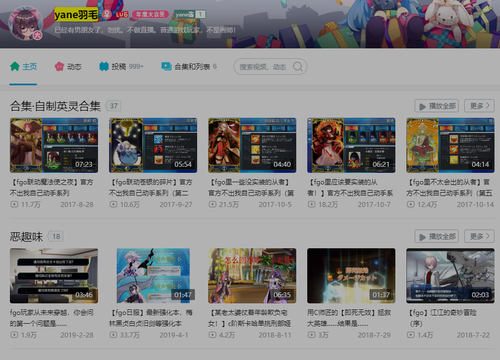The image size is (500, 360).
Task: Click the green home icon
Action: [x=15, y=66]
